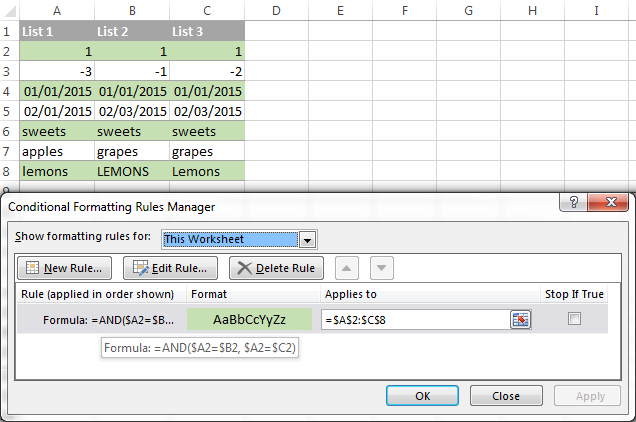Select column G header

[x=468, y=11]
